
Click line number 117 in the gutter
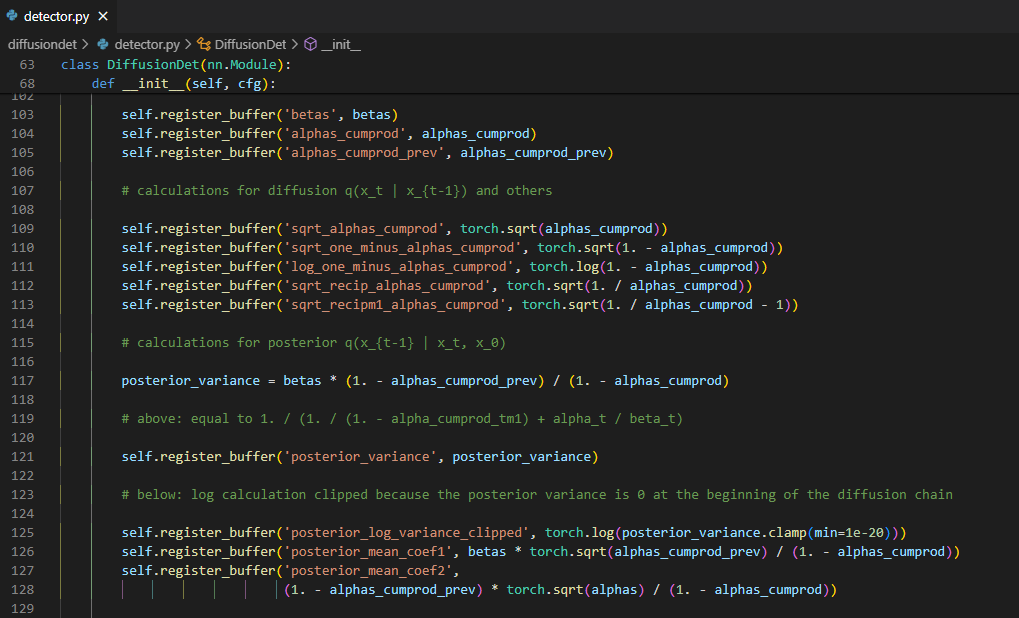22,381
